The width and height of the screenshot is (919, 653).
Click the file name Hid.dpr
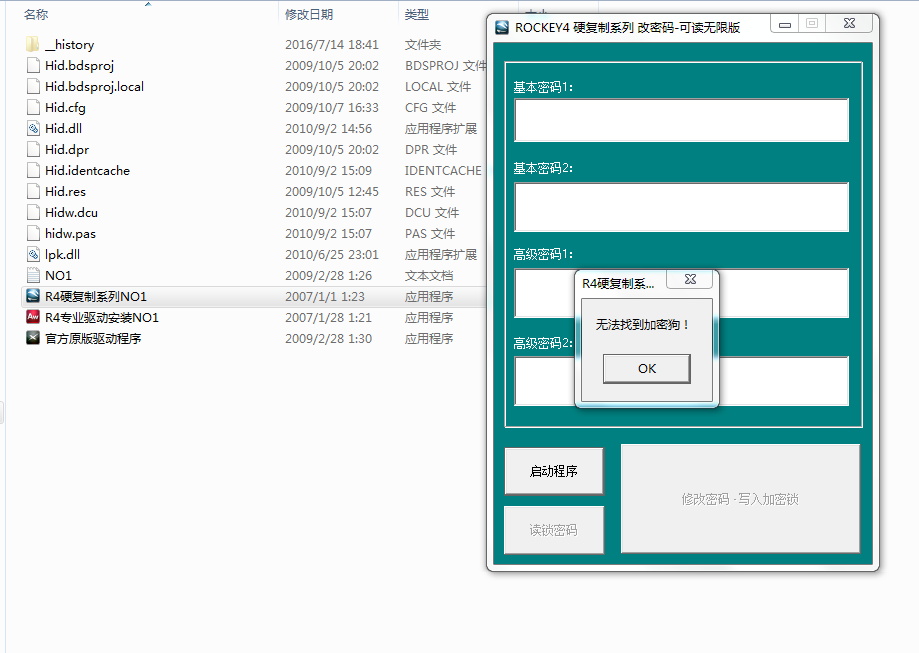click(x=67, y=149)
